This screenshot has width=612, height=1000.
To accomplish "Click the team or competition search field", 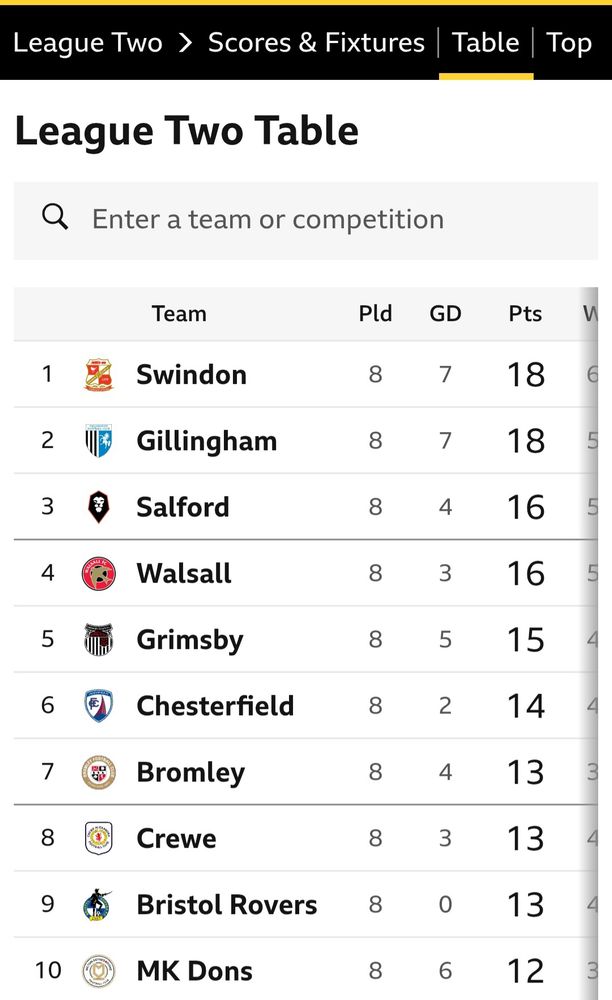I will (320, 219).
